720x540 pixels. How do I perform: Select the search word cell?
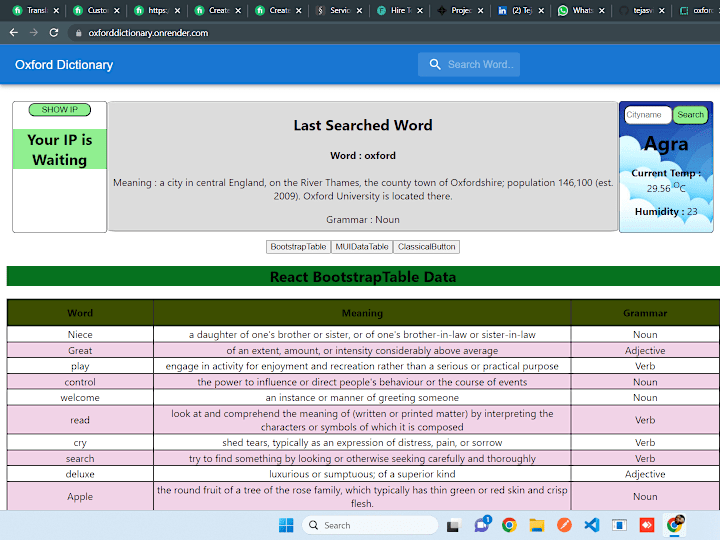[80, 458]
